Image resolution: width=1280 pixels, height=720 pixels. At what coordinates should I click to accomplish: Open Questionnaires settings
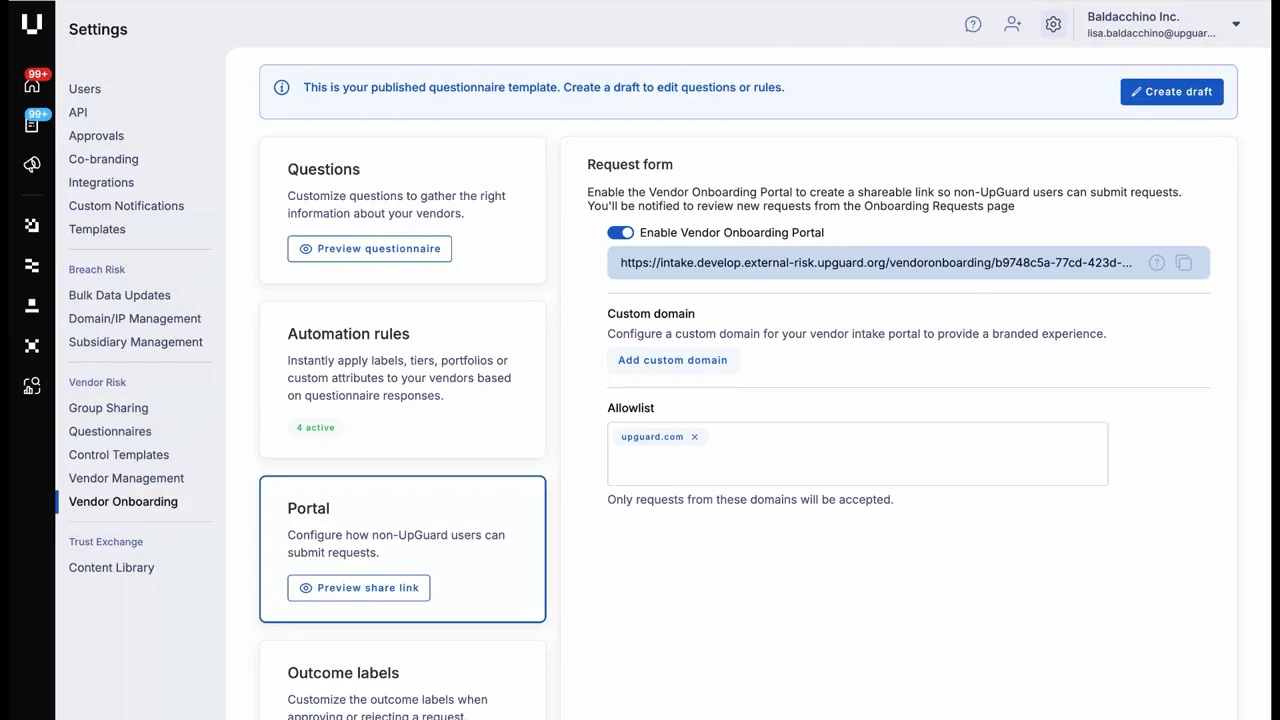[x=110, y=431]
